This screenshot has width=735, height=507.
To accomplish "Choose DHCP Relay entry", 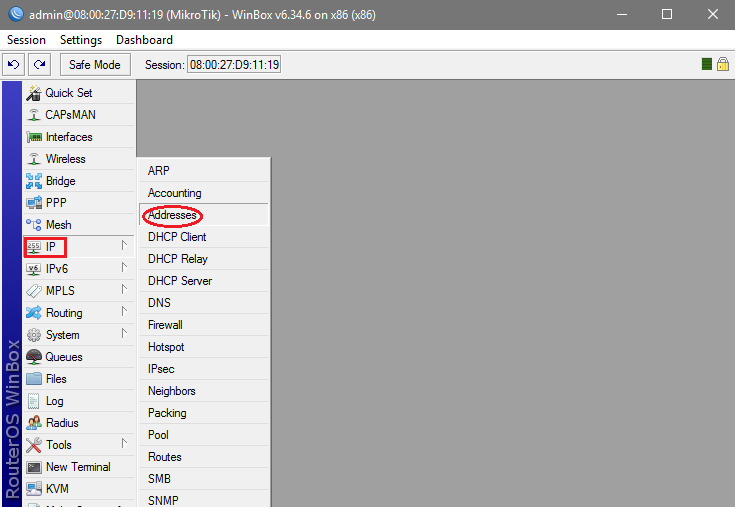I will pos(204,259).
